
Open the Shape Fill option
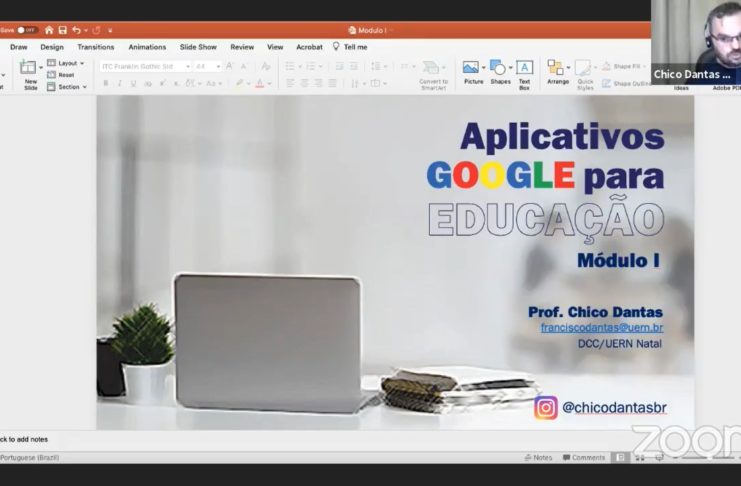[x=623, y=66]
